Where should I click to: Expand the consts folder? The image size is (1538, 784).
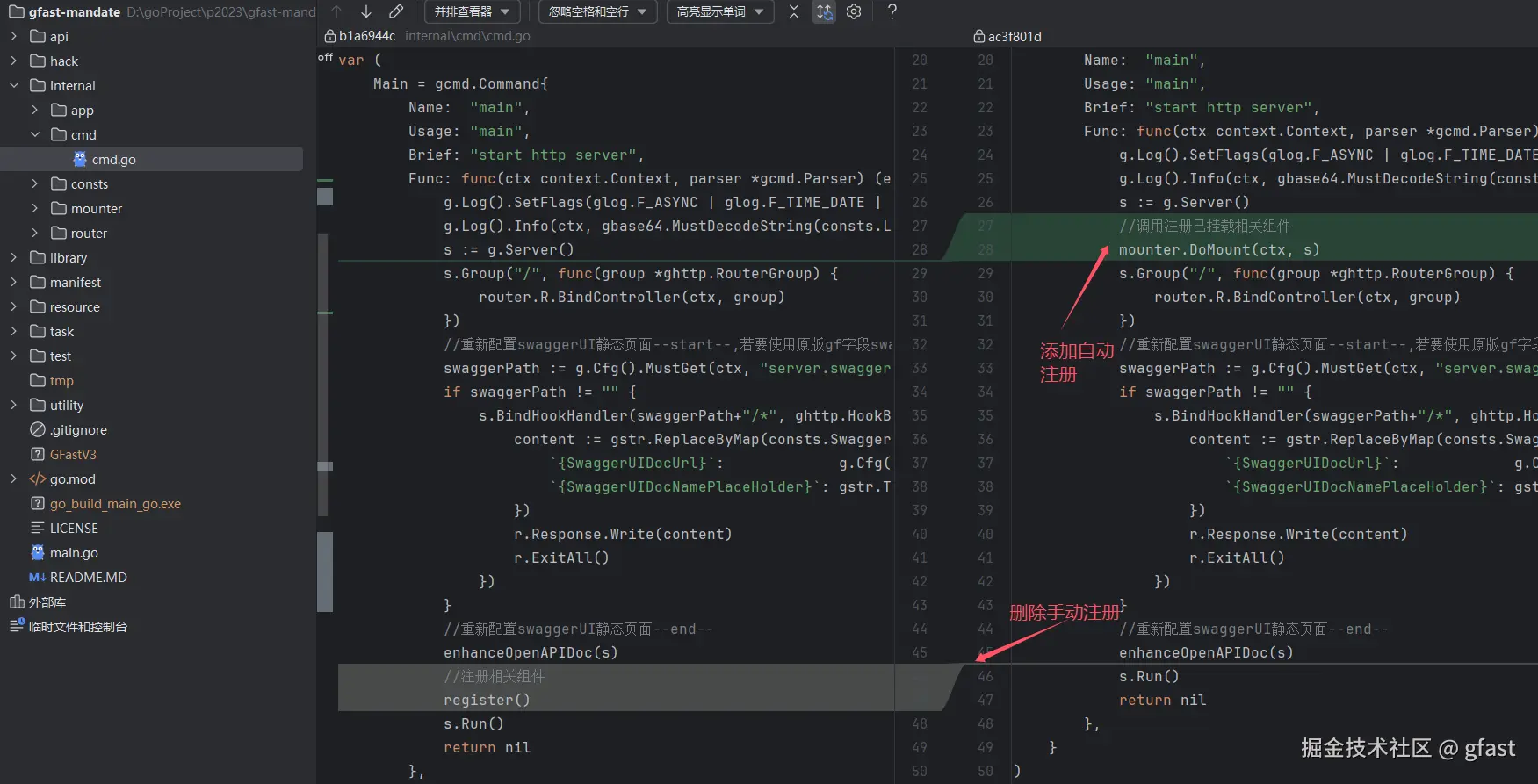click(x=34, y=183)
